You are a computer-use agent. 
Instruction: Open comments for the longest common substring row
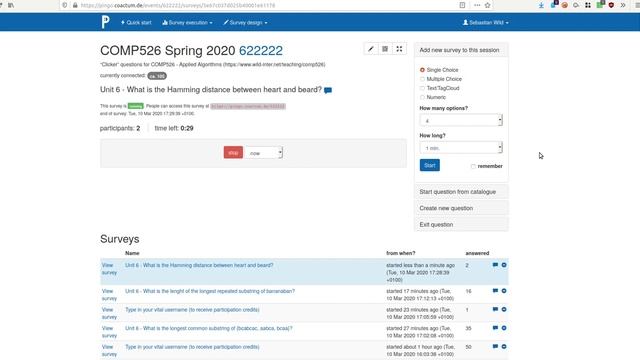[x=495, y=328]
